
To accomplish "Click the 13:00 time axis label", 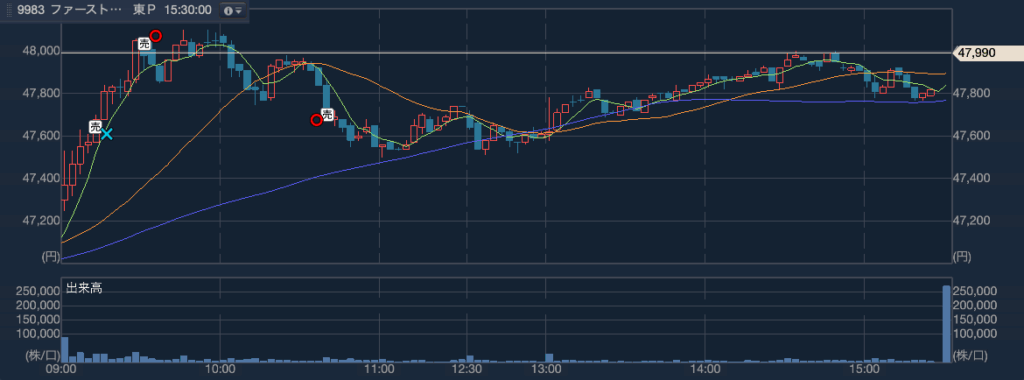I will coord(546,370).
